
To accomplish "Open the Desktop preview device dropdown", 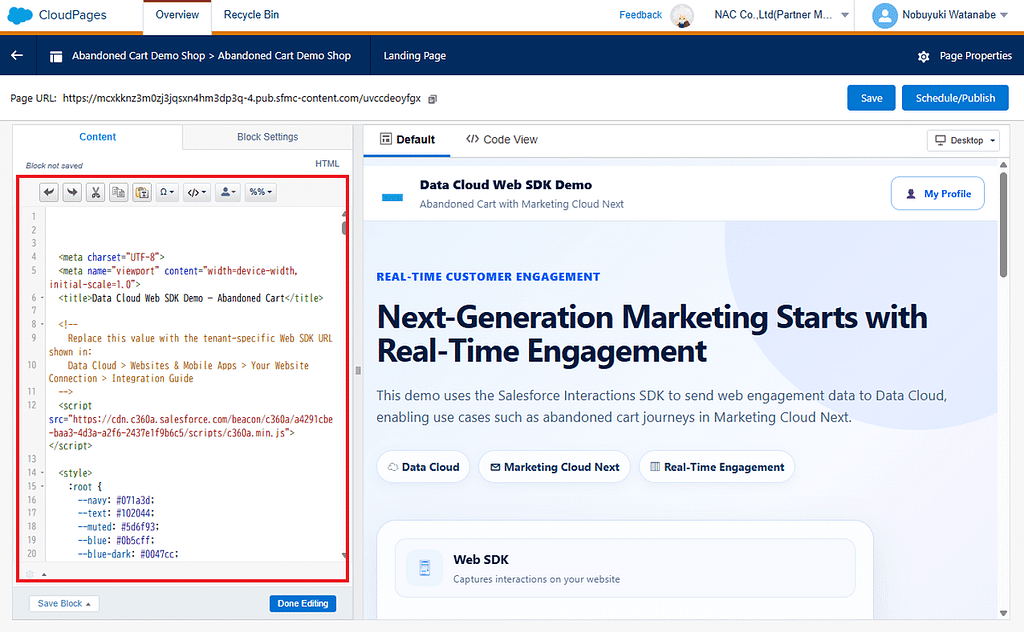I will tap(963, 140).
